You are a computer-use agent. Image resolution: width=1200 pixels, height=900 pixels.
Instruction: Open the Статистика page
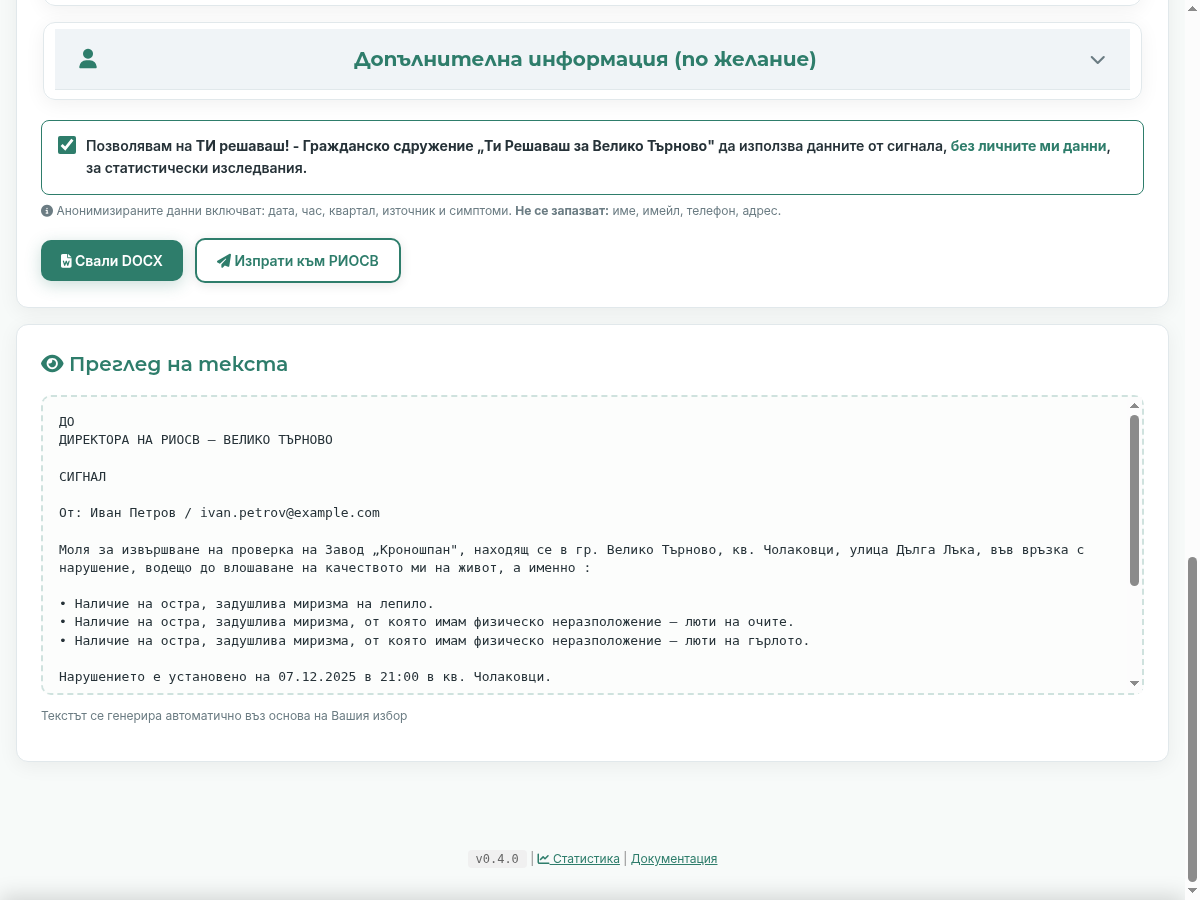585,858
